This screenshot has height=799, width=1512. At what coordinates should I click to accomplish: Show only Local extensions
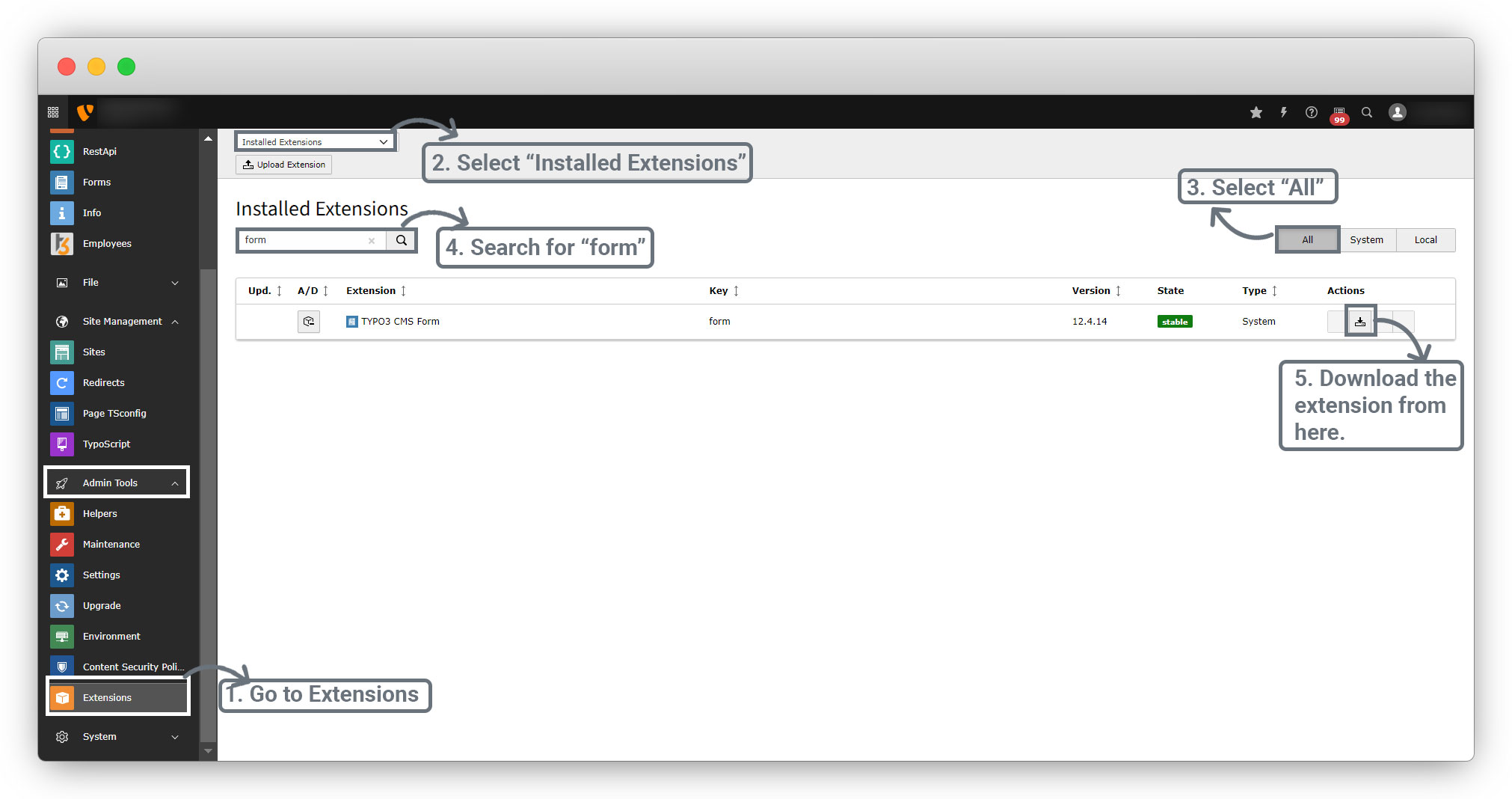click(1425, 240)
